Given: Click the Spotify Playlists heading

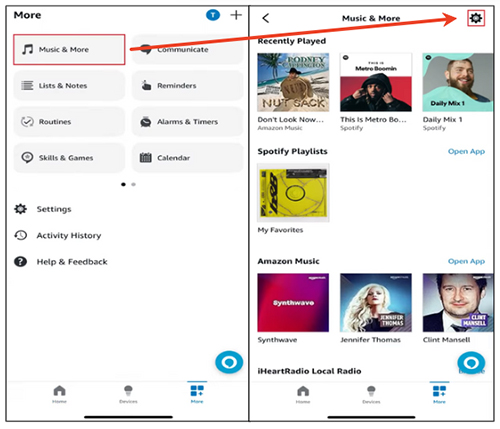Looking at the screenshot, I should (x=292, y=151).
